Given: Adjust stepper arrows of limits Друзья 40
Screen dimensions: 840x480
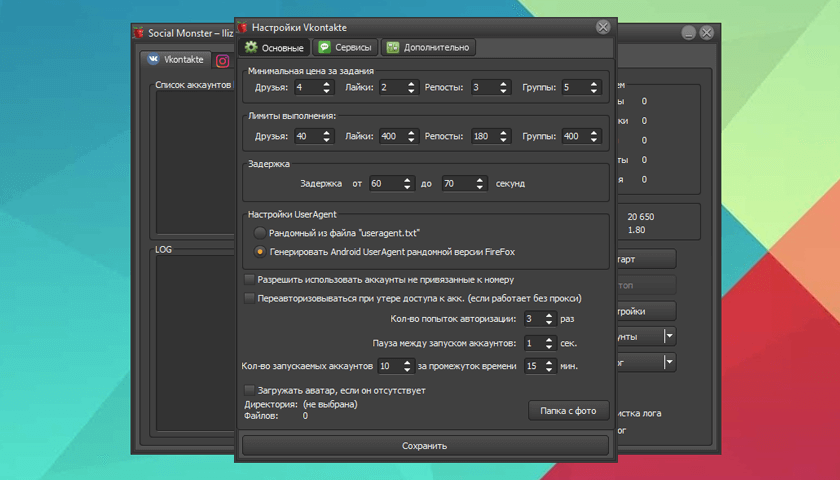Looking at the screenshot, I should point(327,136).
